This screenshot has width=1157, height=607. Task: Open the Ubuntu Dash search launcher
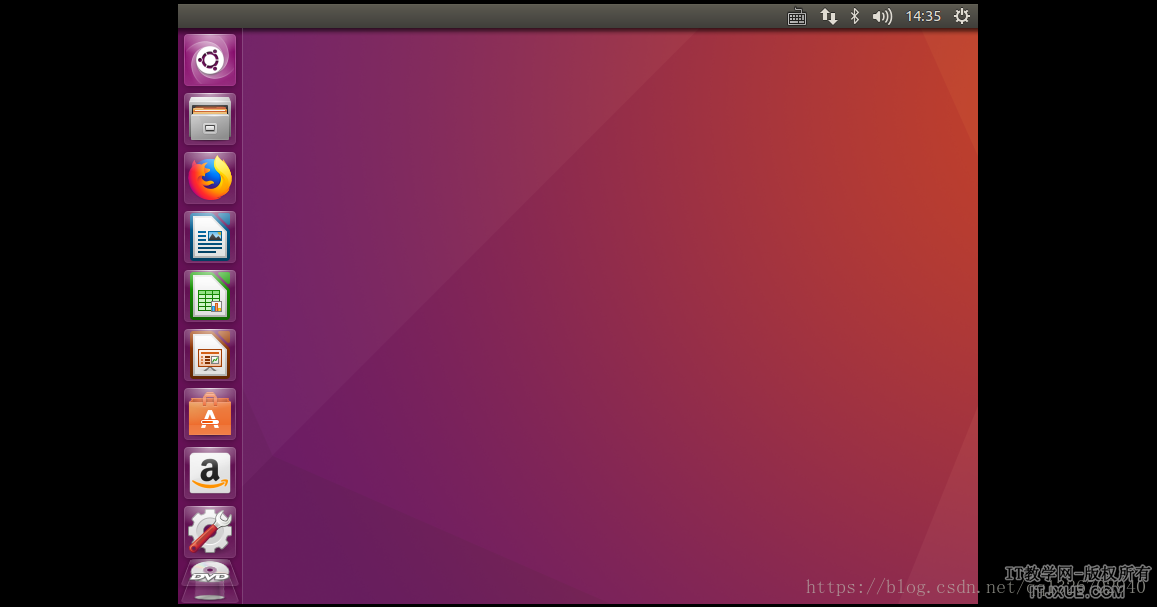[210, 60]
